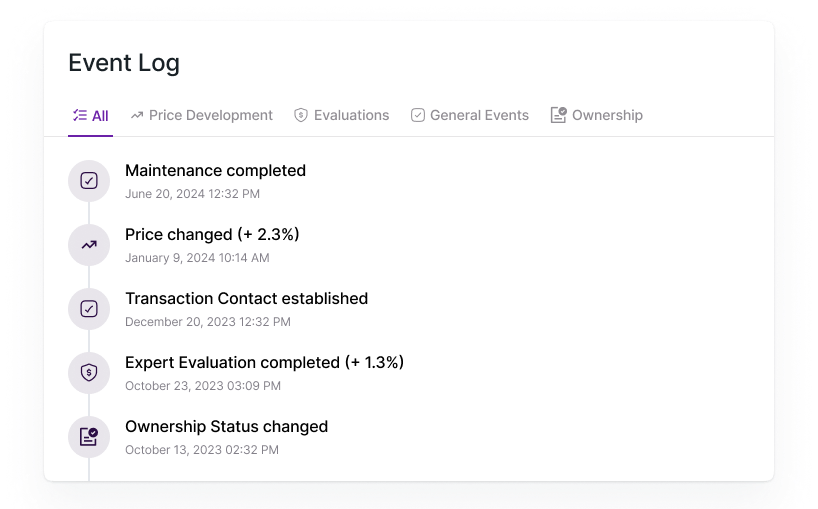Click the Maintenance completed checkmark icon

[x=89, y=181]
